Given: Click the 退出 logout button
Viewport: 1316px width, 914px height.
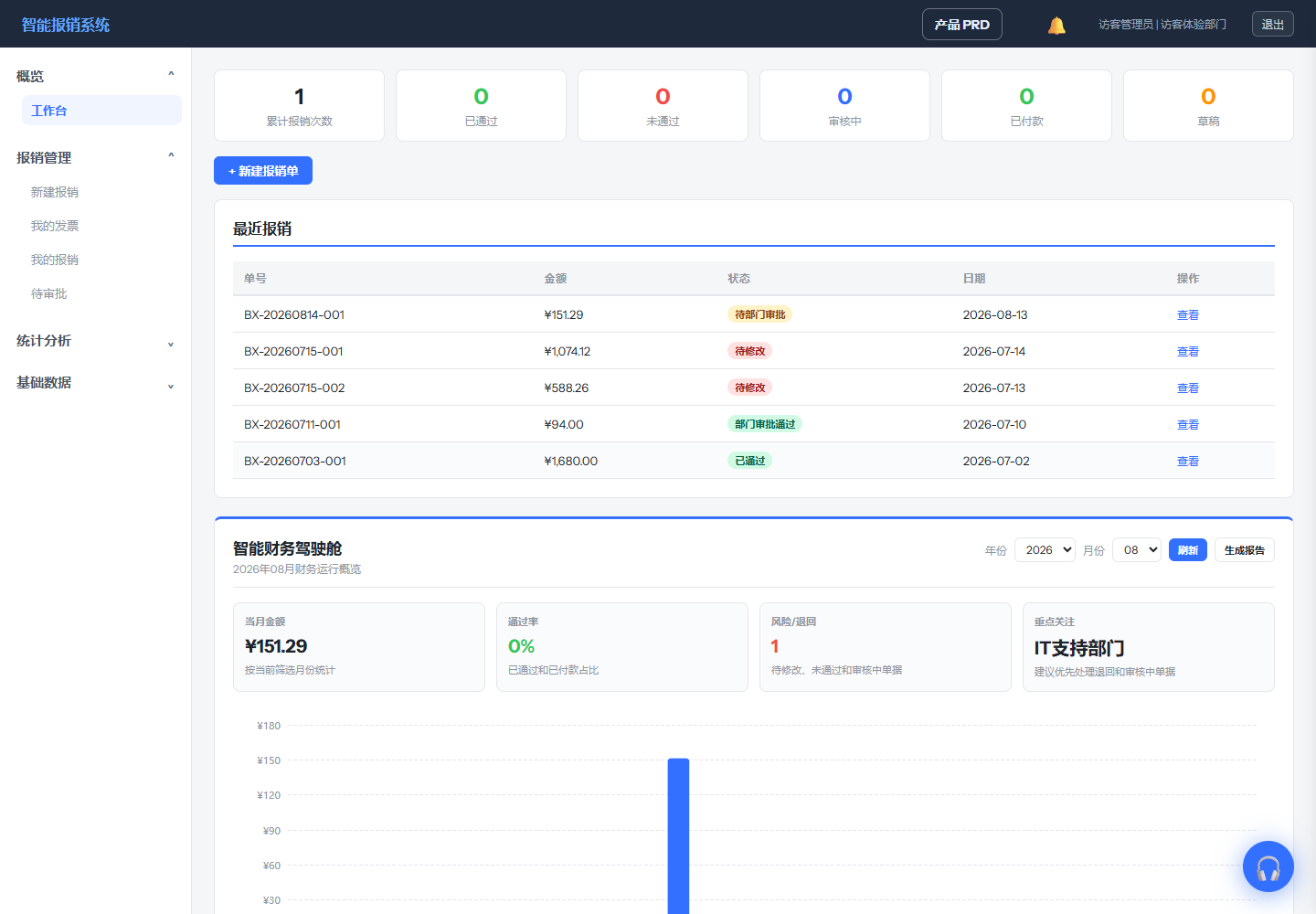Looking at the screenshot, I should 1273,25.
